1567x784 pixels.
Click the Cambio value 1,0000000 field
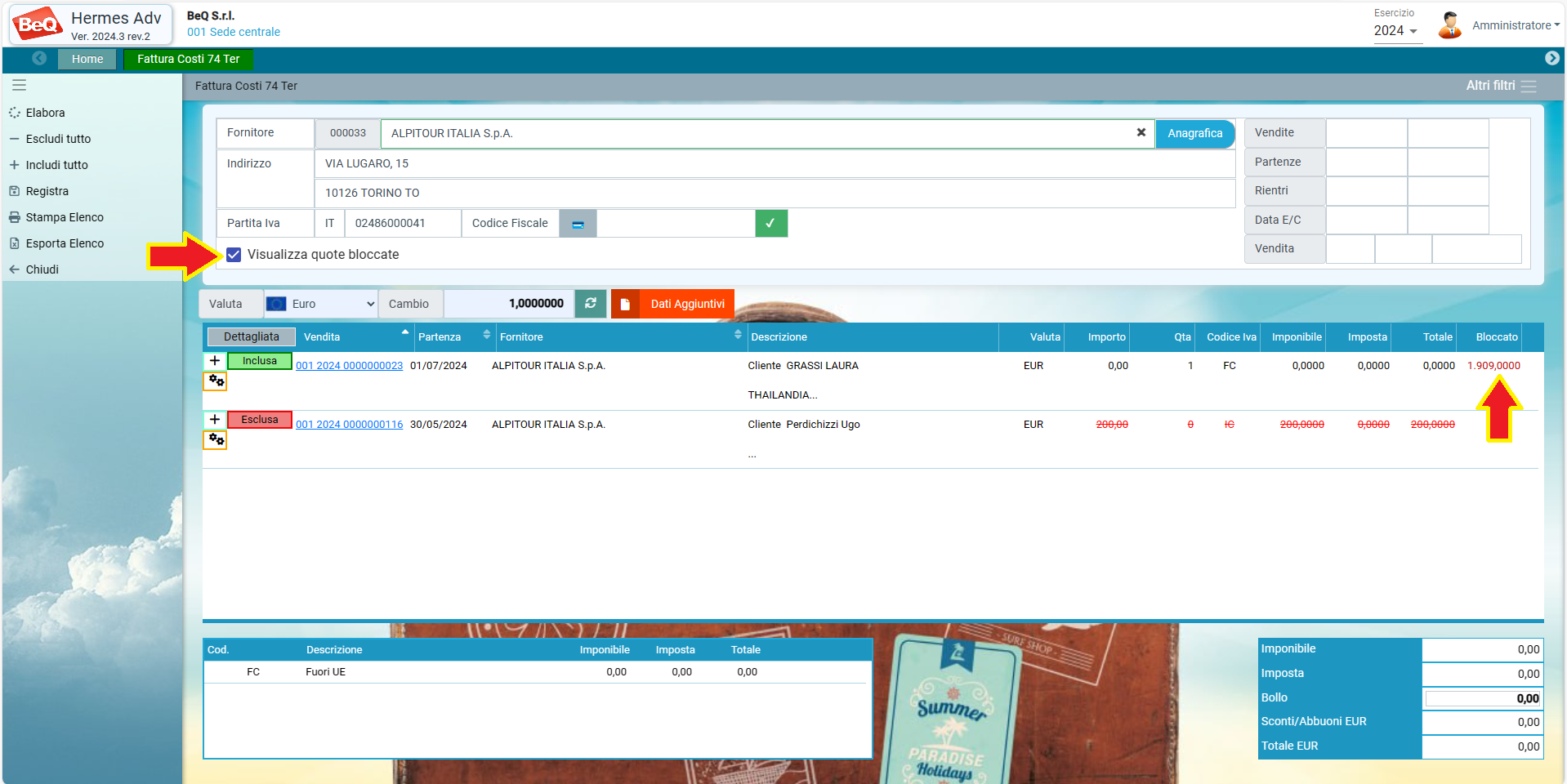508,304
